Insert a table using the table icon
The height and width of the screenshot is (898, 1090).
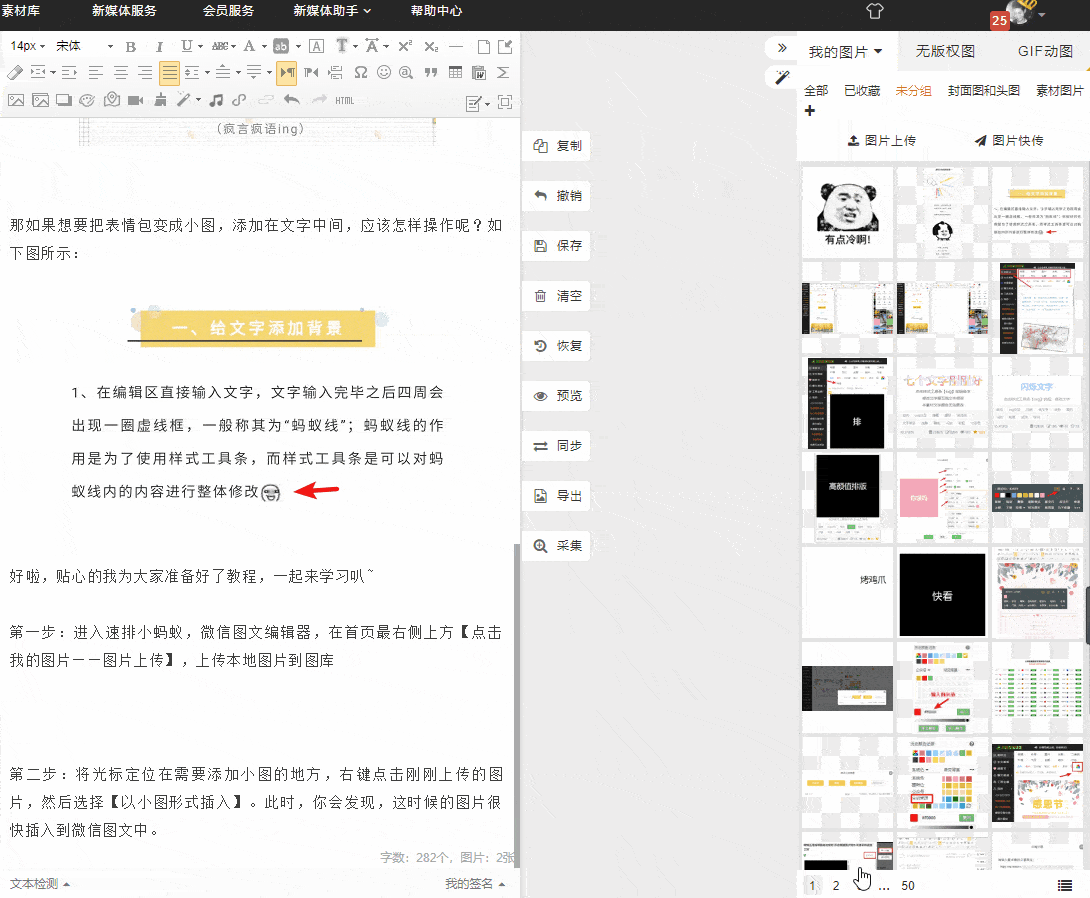(455, 71)
